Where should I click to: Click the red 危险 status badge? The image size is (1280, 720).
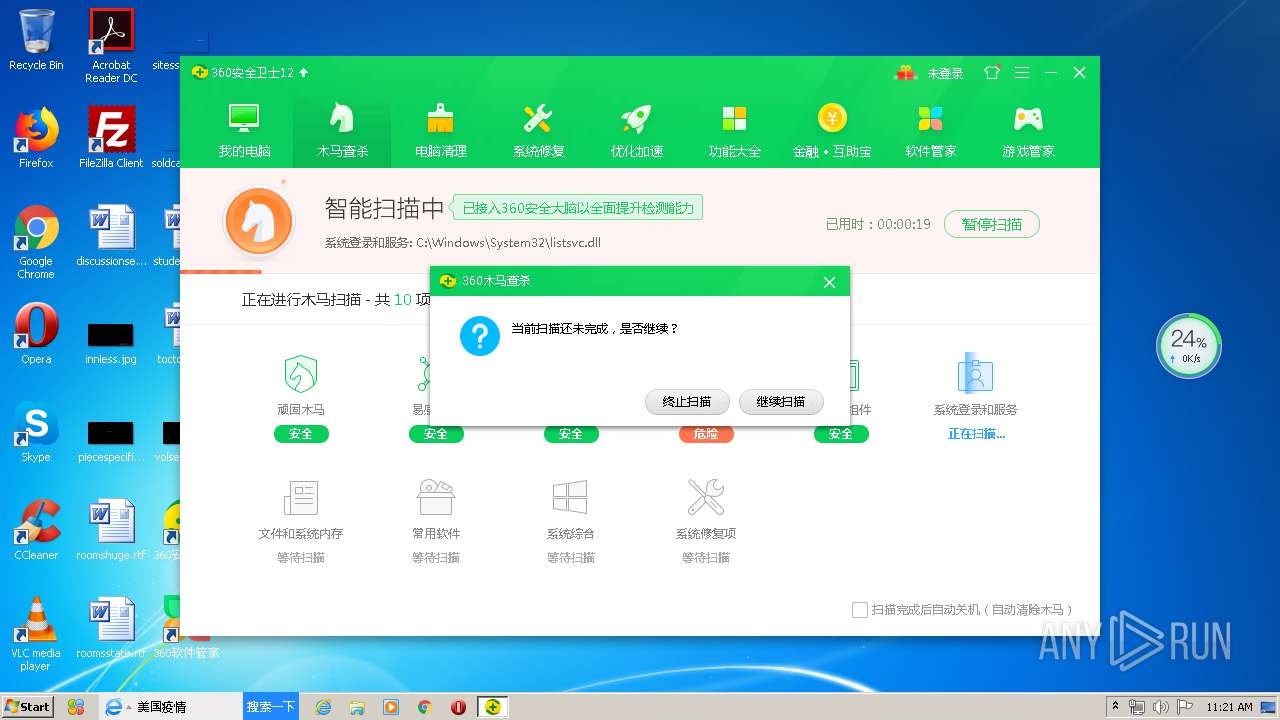(x=706, y=434)
